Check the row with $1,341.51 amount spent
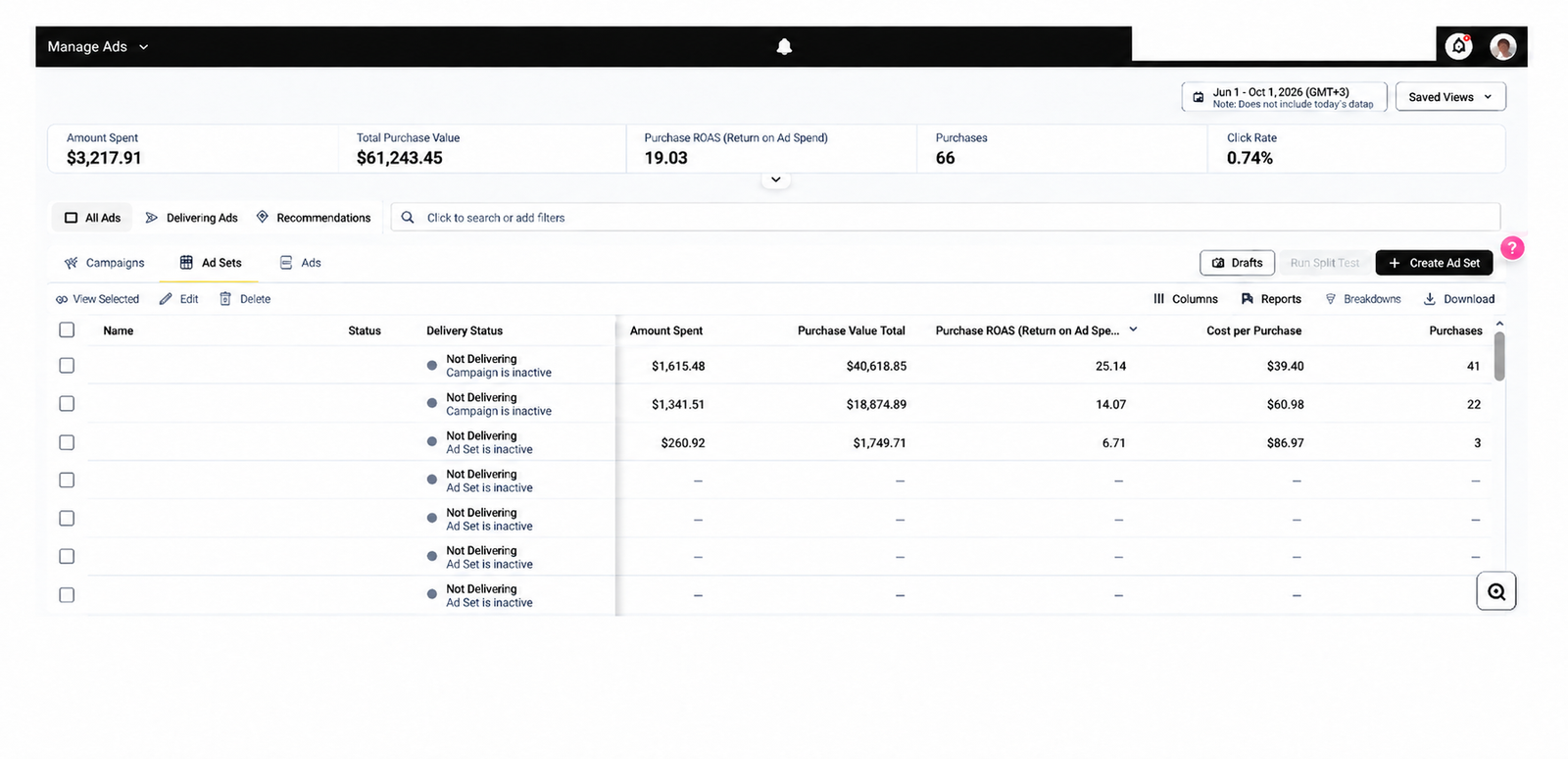Screen dimensions: 1568x759 click(x=67, y=404)
